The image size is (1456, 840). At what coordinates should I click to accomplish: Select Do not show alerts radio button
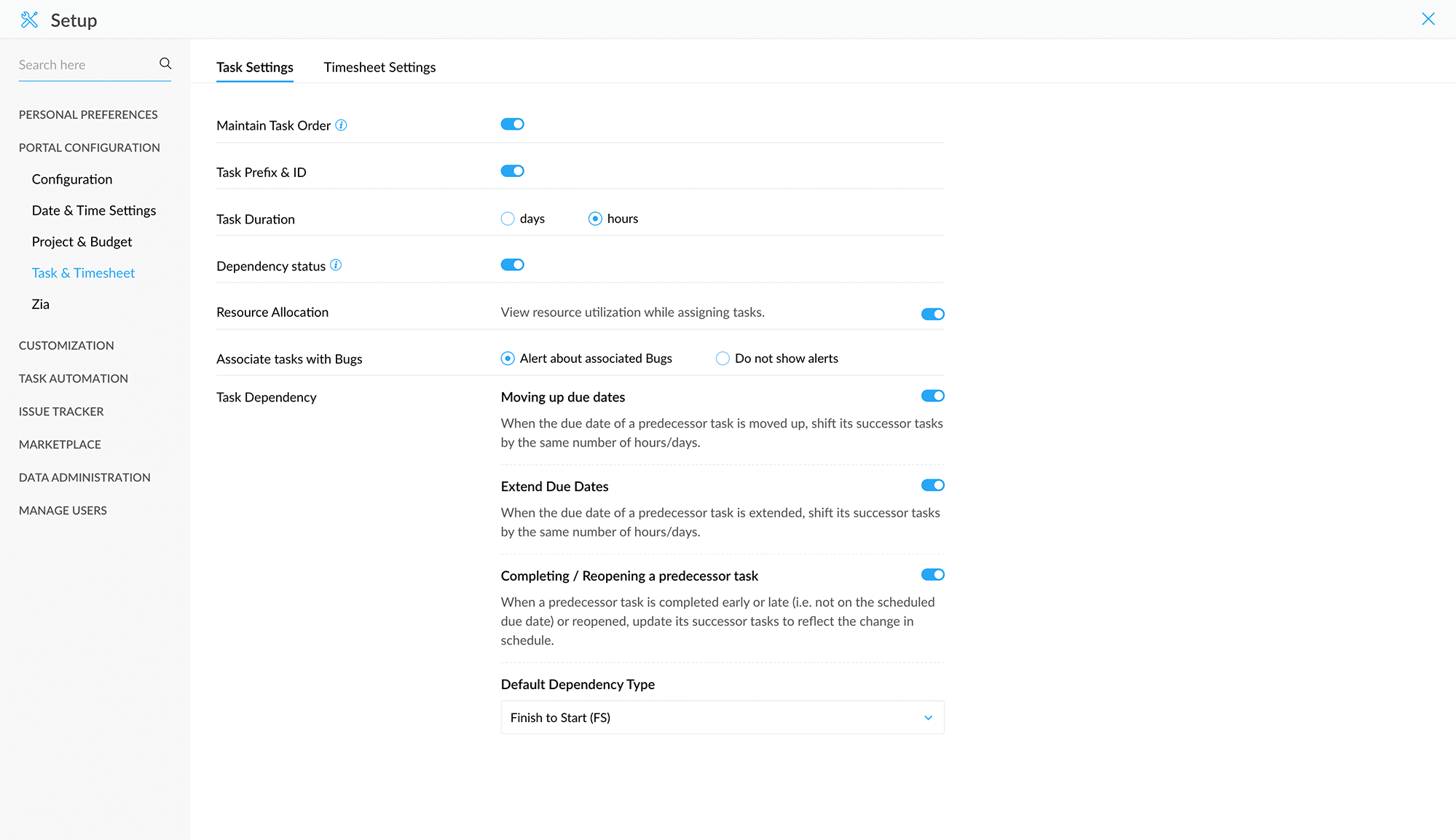(722, 358)
